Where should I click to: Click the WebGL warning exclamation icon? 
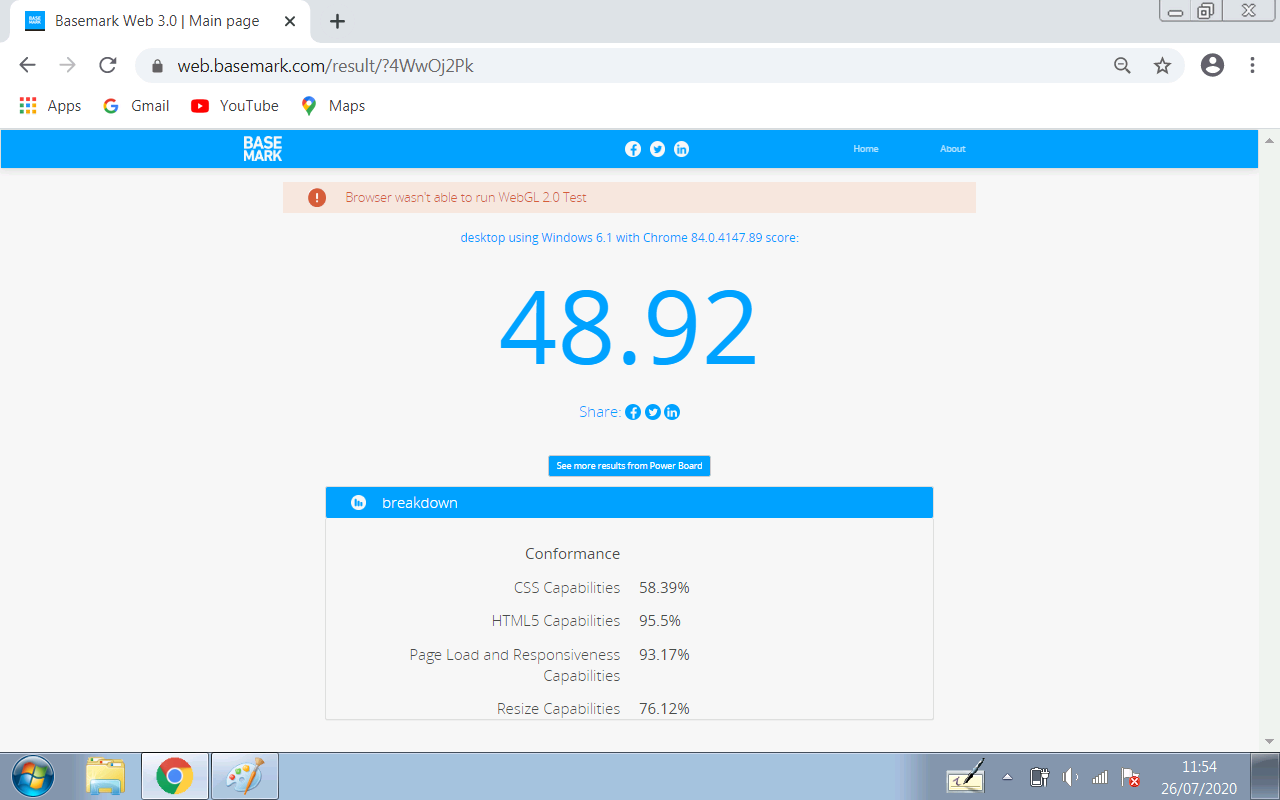(316, 197)
